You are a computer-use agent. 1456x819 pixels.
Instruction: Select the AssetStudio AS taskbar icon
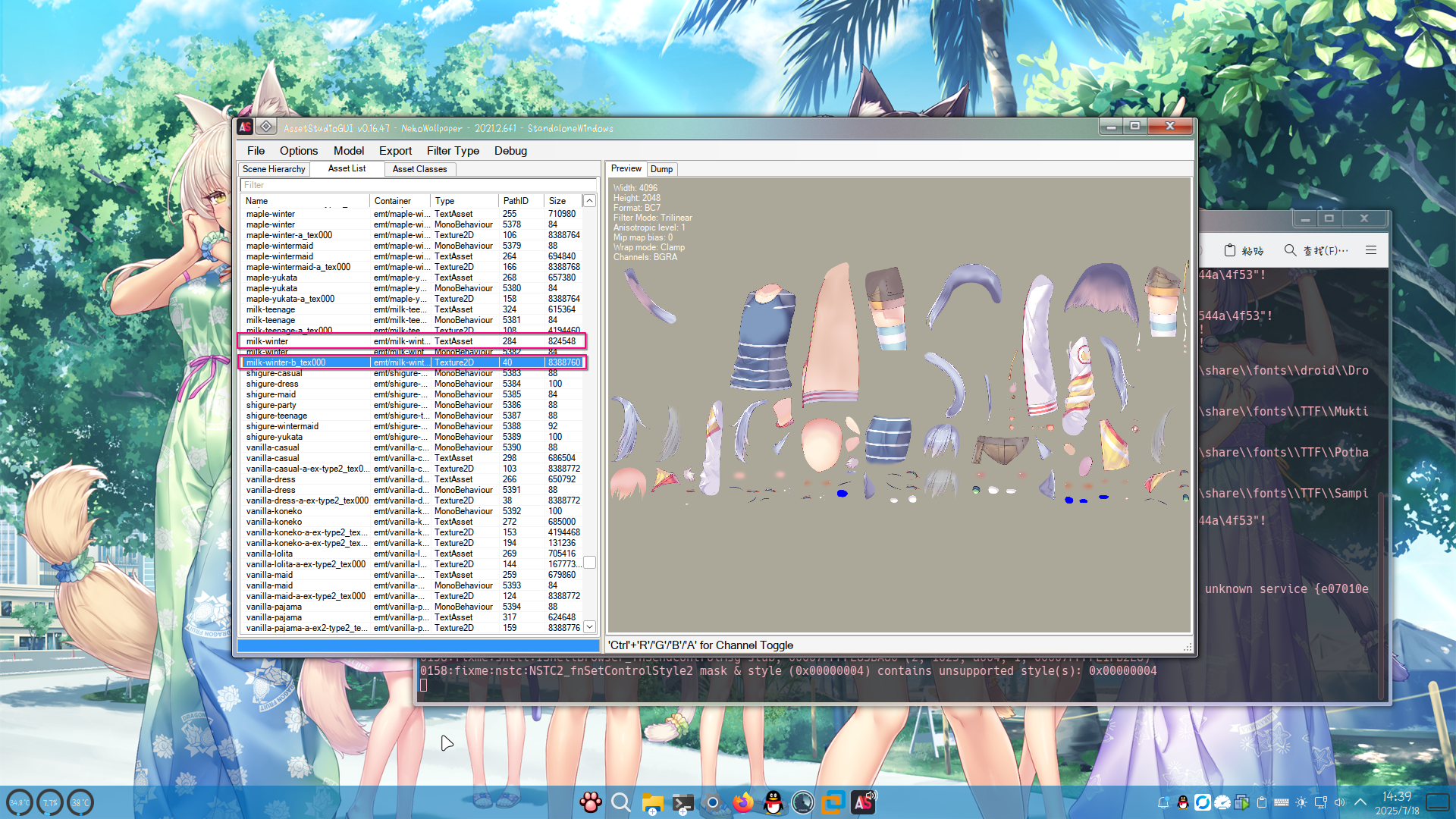(x=864, y=802)
